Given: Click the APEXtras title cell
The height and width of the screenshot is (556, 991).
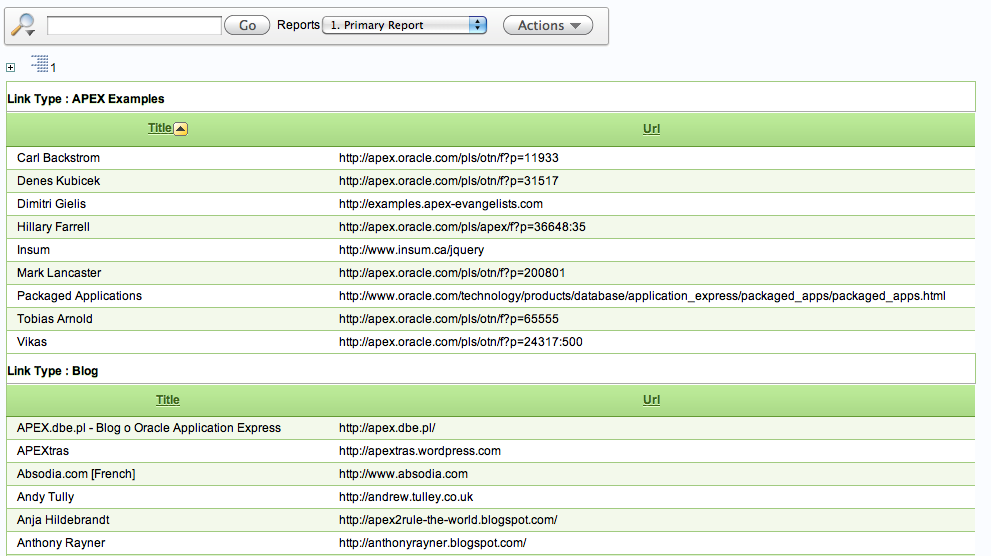Looking at the screenshot, I should pos(43,450).
